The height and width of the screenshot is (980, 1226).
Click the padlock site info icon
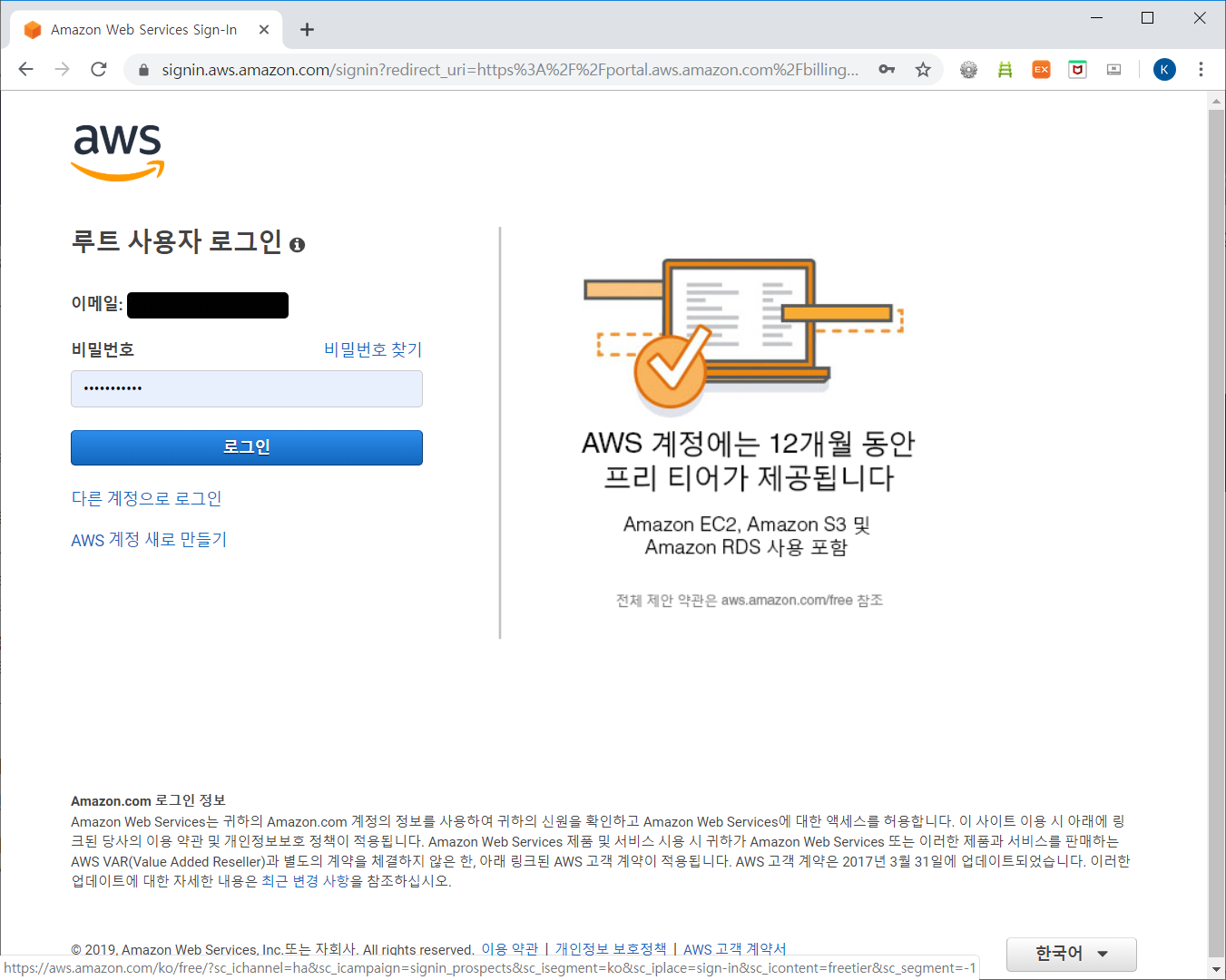[x=143, y=70]
